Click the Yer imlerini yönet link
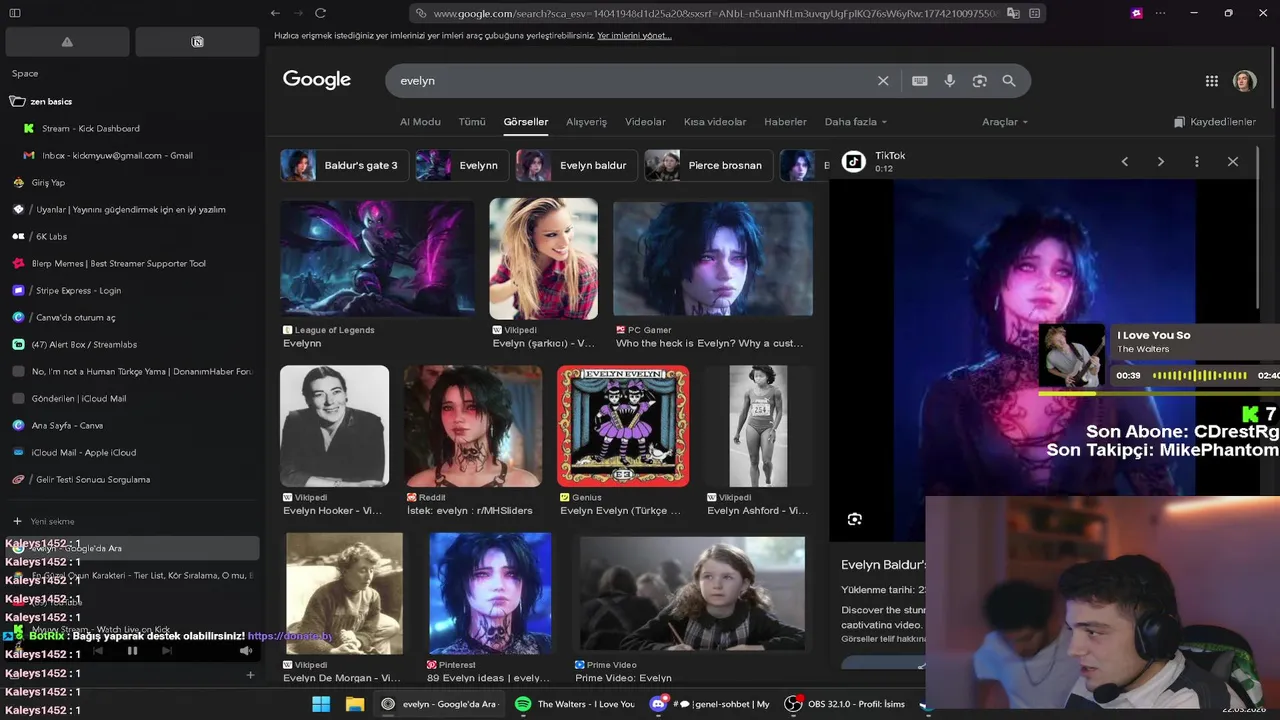1280x720 pixels. point(634,35)
